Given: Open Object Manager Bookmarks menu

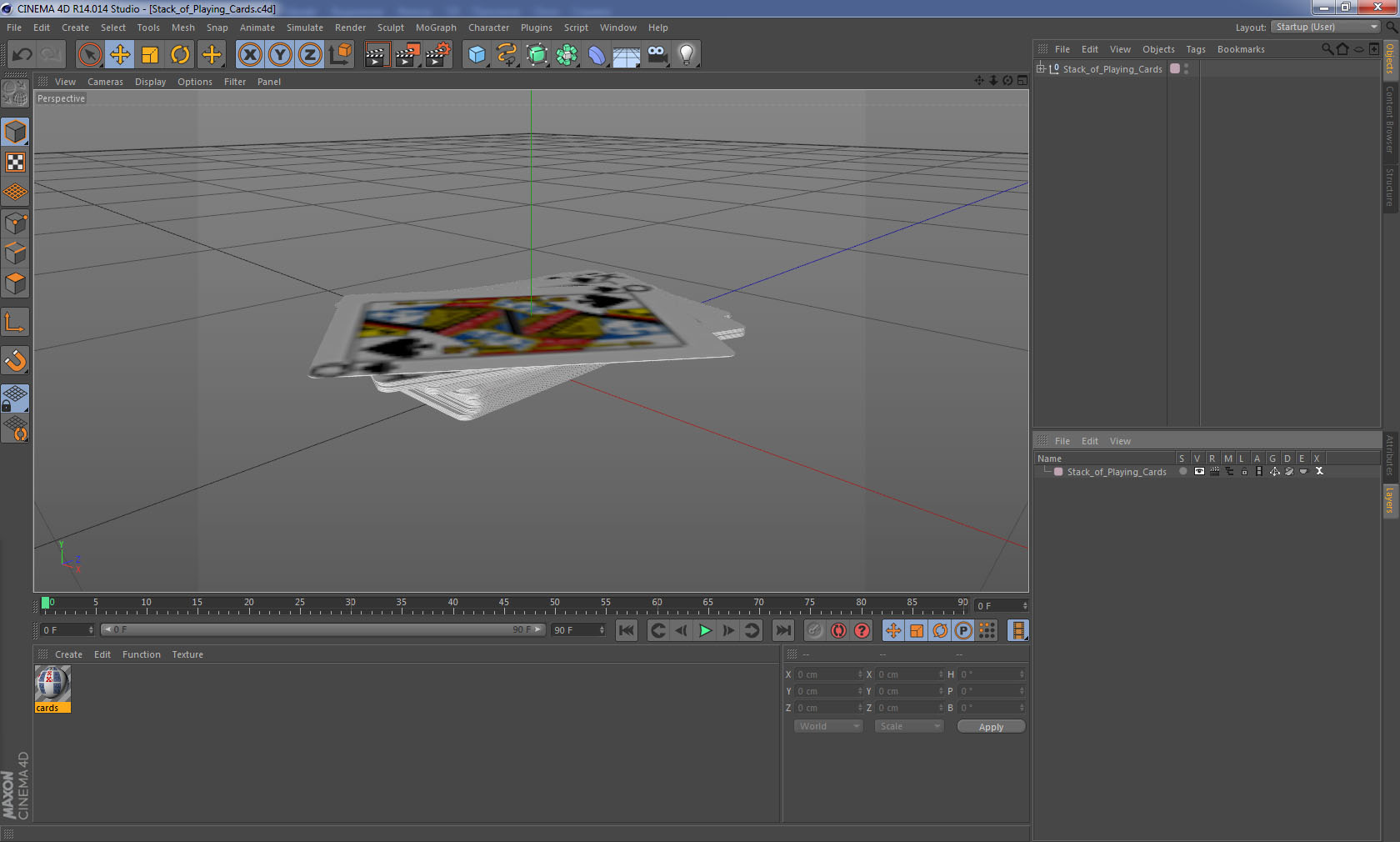Looking at the screenshot, I should point(1241,49).
